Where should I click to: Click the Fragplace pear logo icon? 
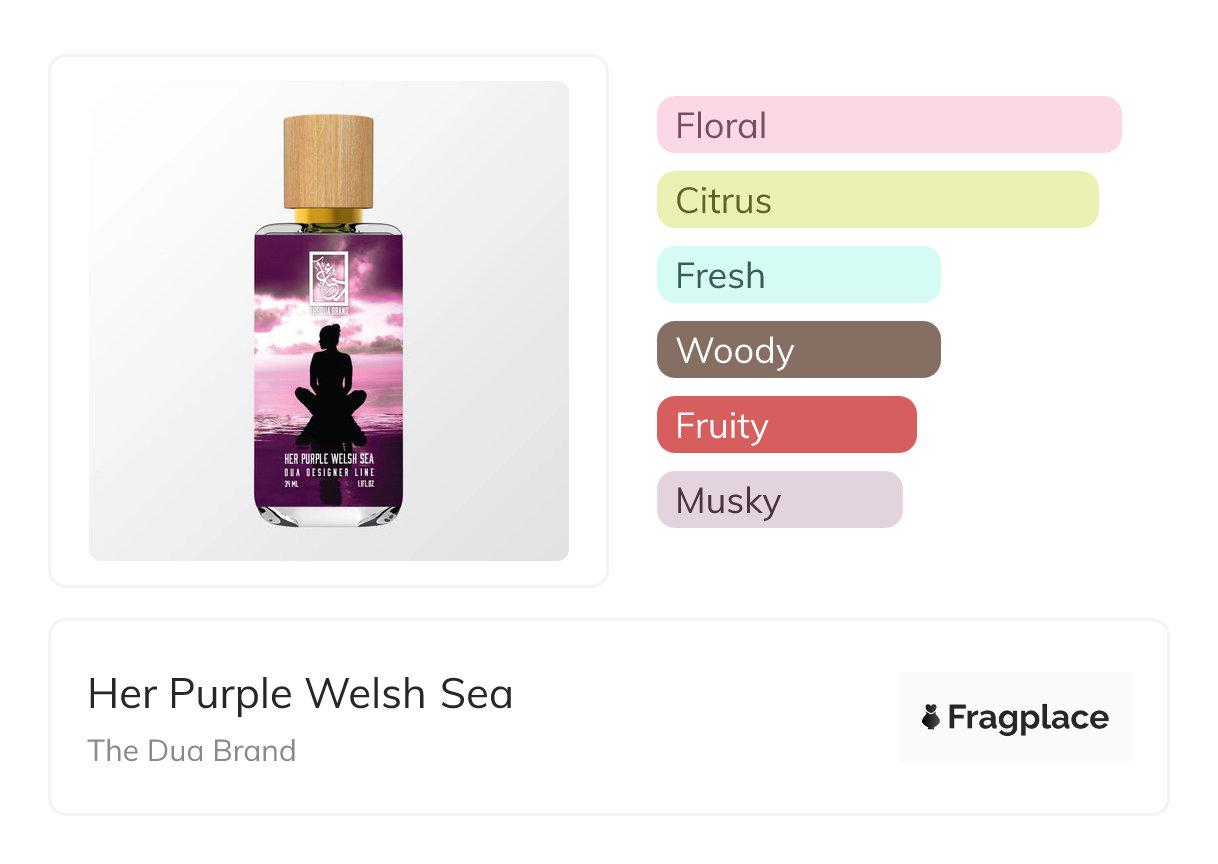[931, 717]
